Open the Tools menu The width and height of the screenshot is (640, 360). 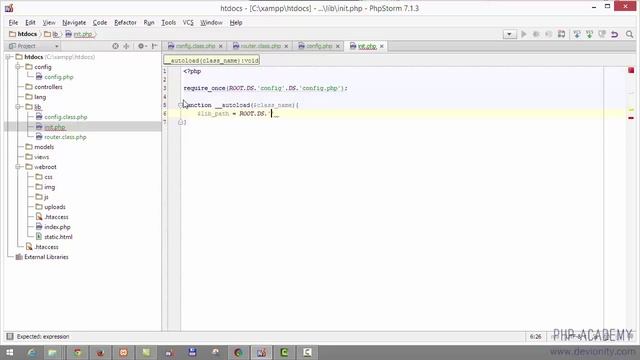click(x=168, y=22)
